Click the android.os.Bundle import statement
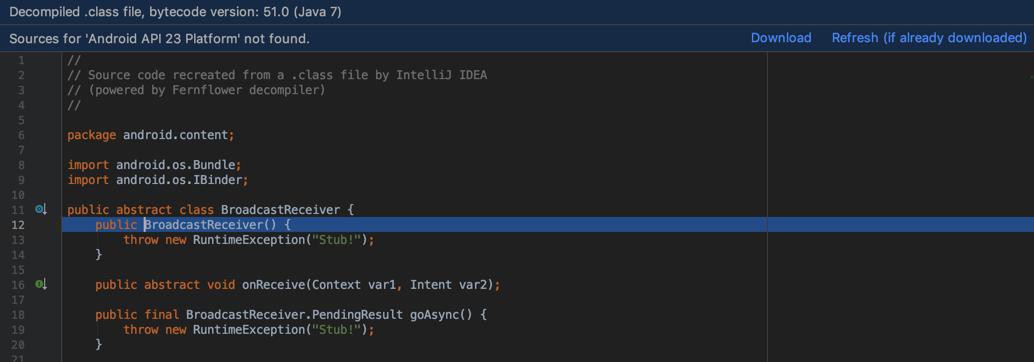The height and width of the screenshot is (362, 1034). coord(155,165)
